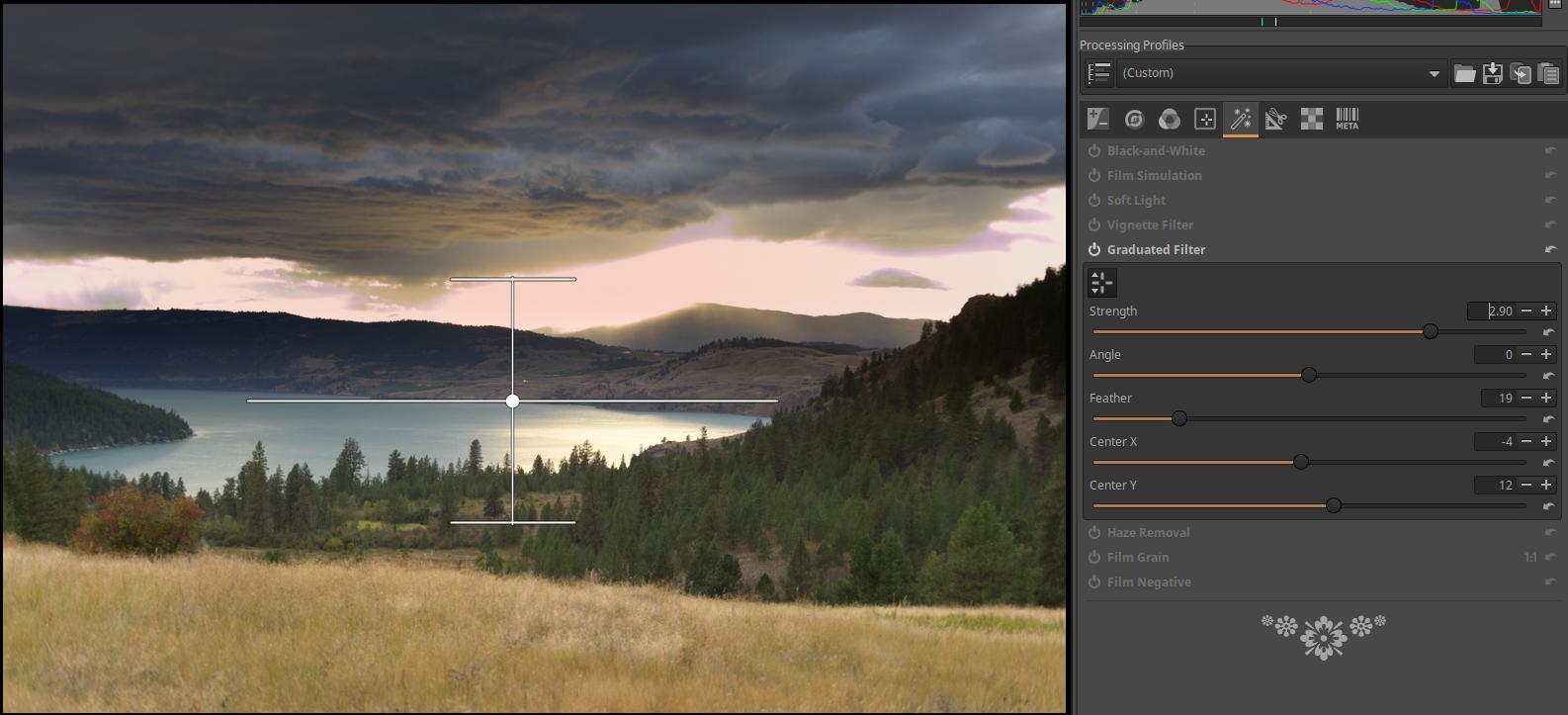Save the current processing profile to file
This screenshot has width=1568, height=715.
(1493, 73)
